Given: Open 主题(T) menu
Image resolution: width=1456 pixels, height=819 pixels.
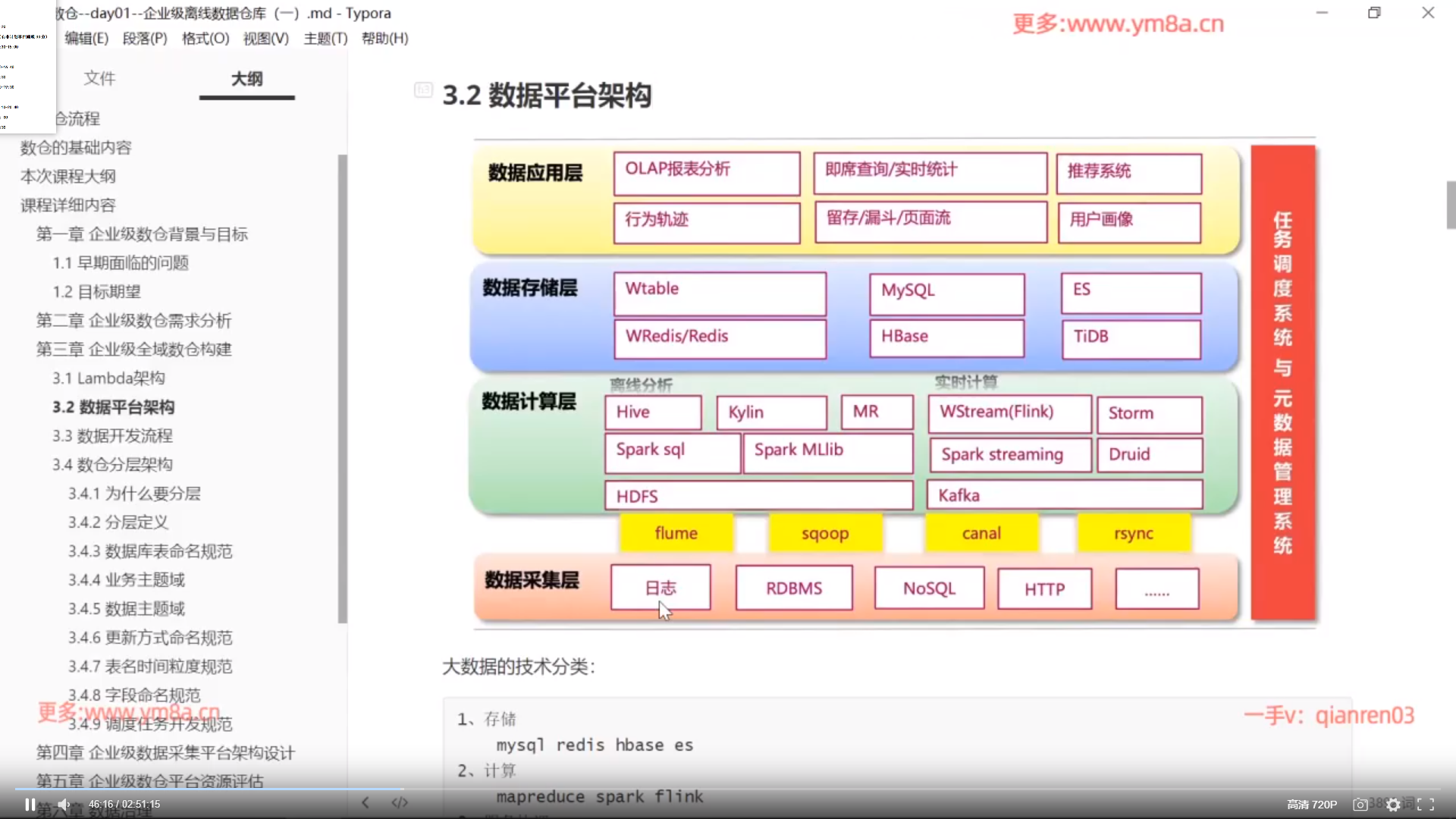Looking at the screenshot, I should [x=325, y=38].
